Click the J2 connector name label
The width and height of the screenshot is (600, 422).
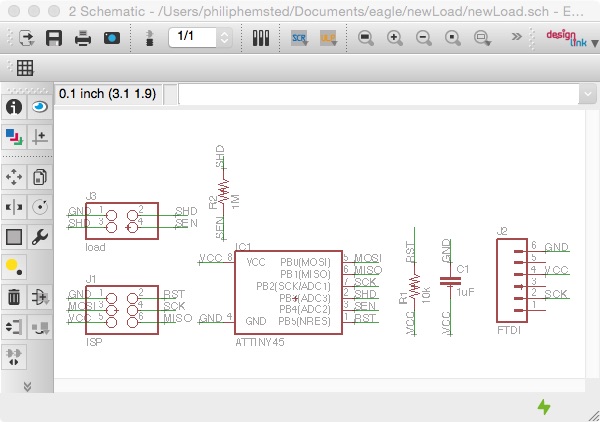pos(502,231)
